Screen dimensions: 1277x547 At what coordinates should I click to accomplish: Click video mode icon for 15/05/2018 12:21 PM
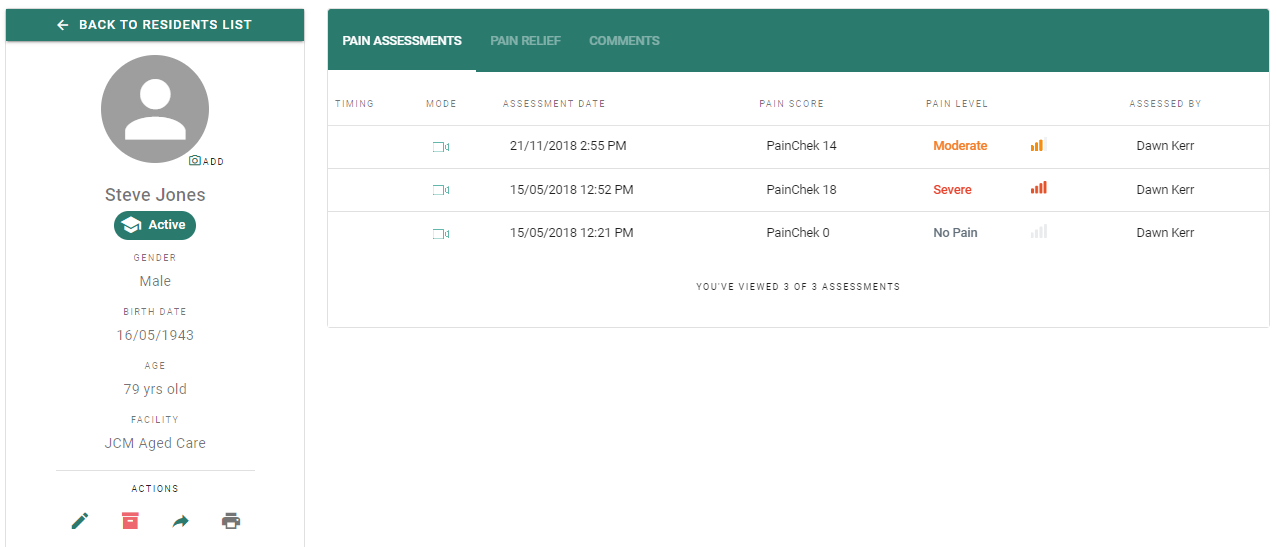(x=441, y=233)
